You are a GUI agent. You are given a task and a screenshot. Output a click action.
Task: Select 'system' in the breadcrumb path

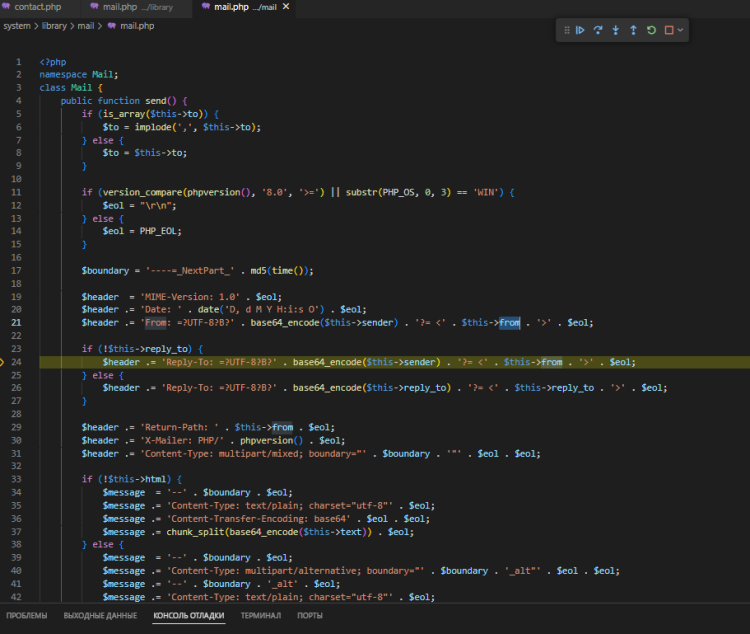click(17, 25)
